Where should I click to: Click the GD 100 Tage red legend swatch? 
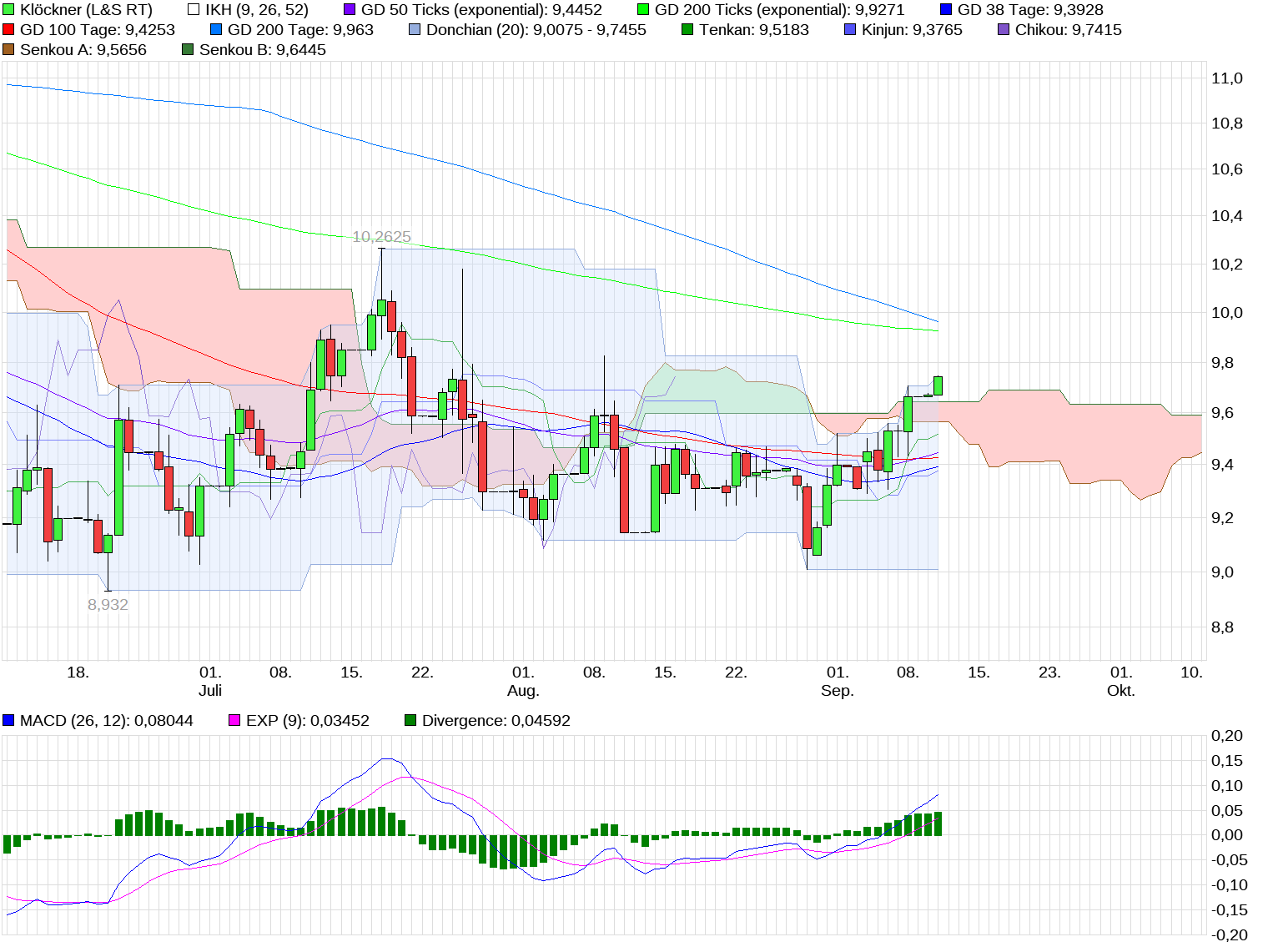pos(8,30)
